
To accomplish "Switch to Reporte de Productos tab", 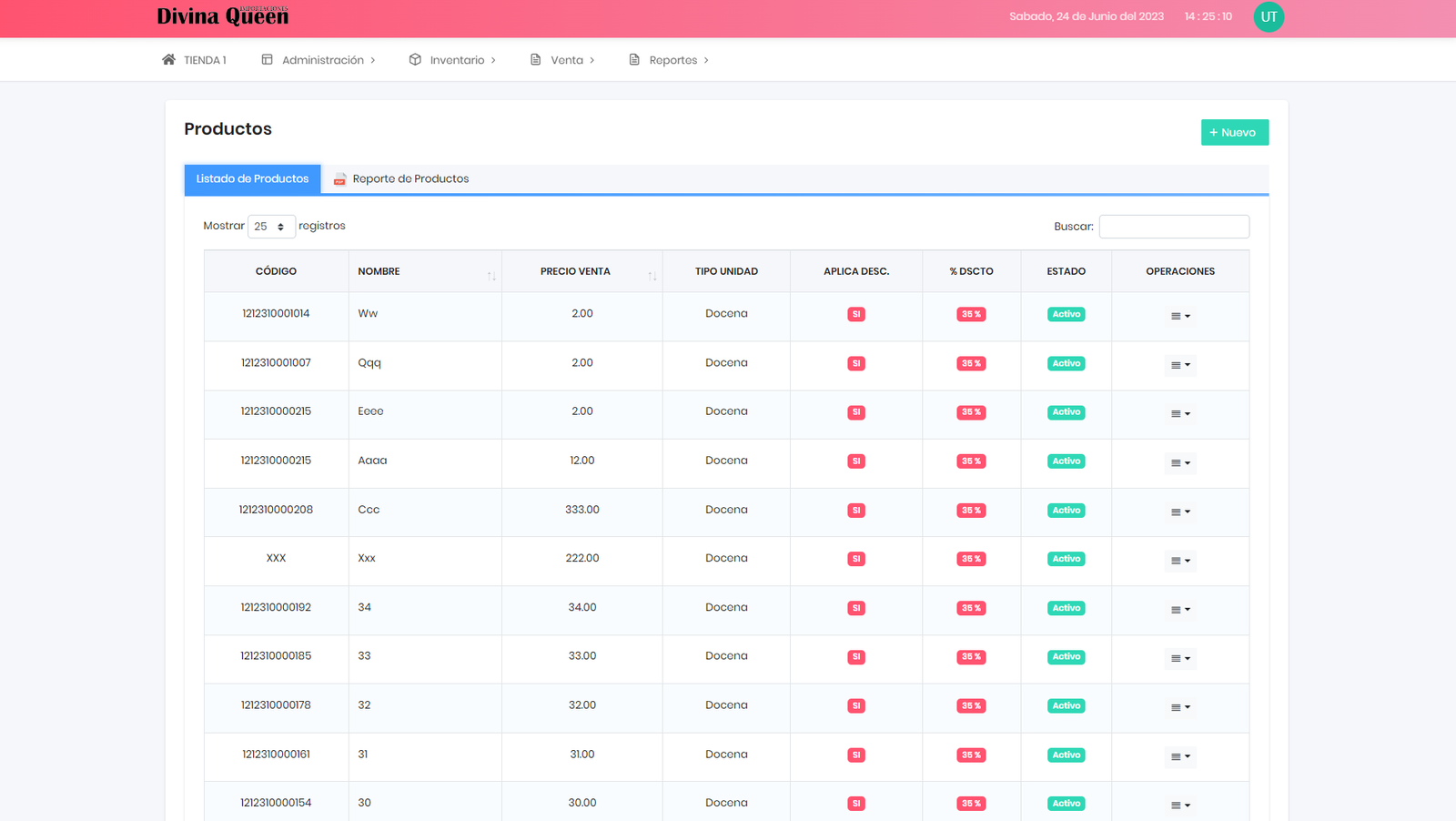I will pos(401,178).
